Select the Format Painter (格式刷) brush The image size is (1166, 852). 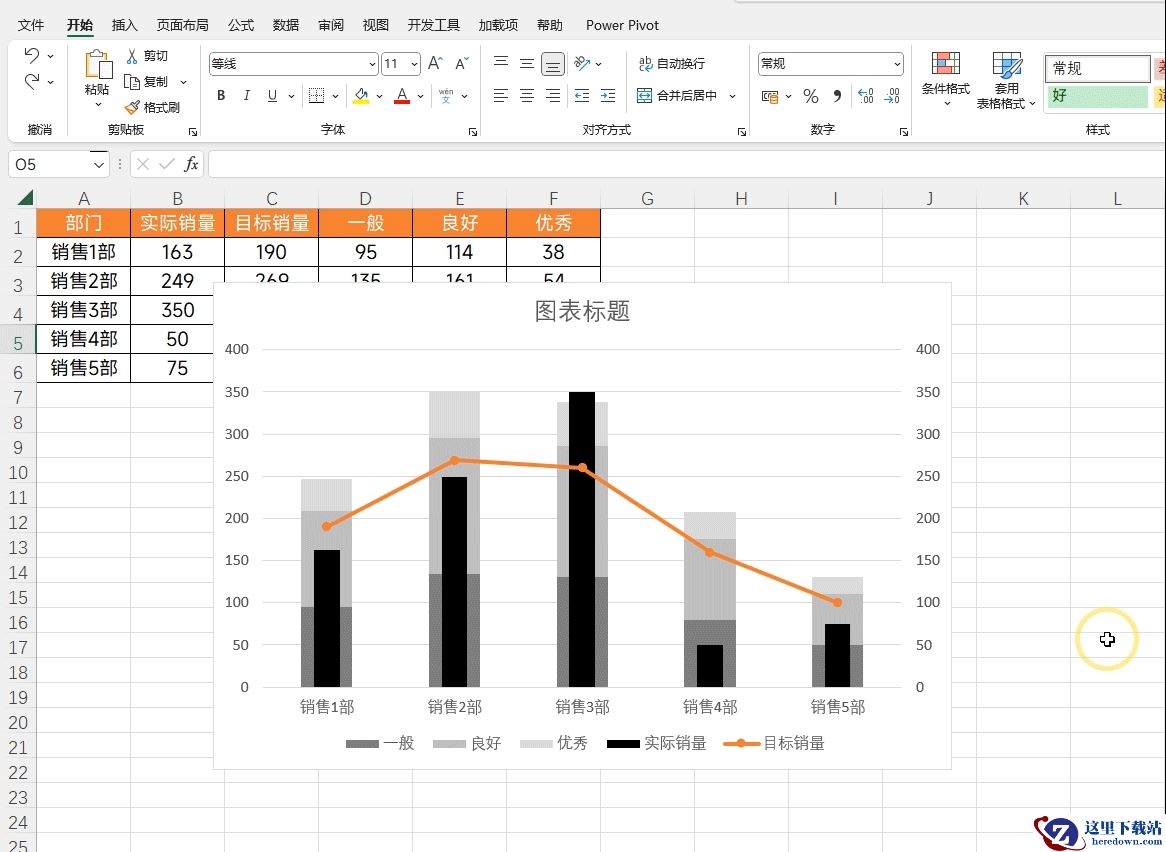pyautogui.click(x=132, y=107)
